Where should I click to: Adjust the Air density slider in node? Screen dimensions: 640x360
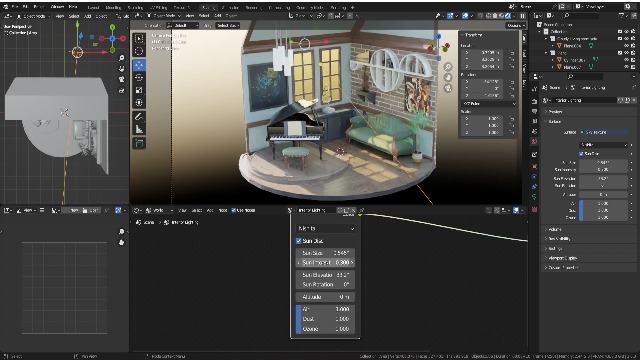pyautogui.click(x=325, y=309)
